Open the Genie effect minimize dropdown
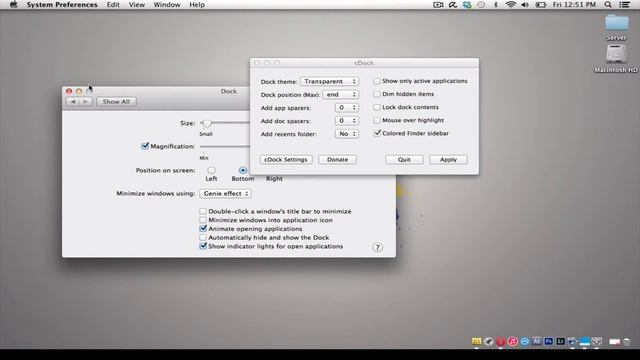 pyautogui.click(x=225, y=193)
